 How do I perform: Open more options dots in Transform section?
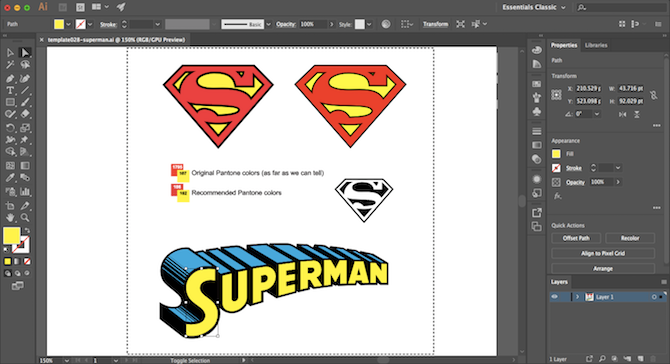656,126
